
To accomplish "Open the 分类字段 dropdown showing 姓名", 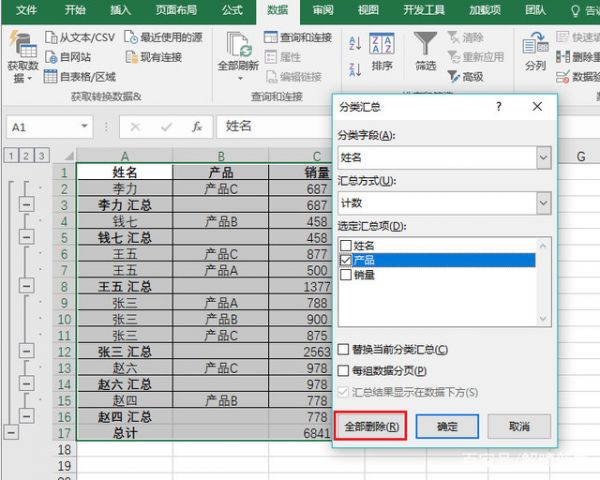I will coord(543,157).
